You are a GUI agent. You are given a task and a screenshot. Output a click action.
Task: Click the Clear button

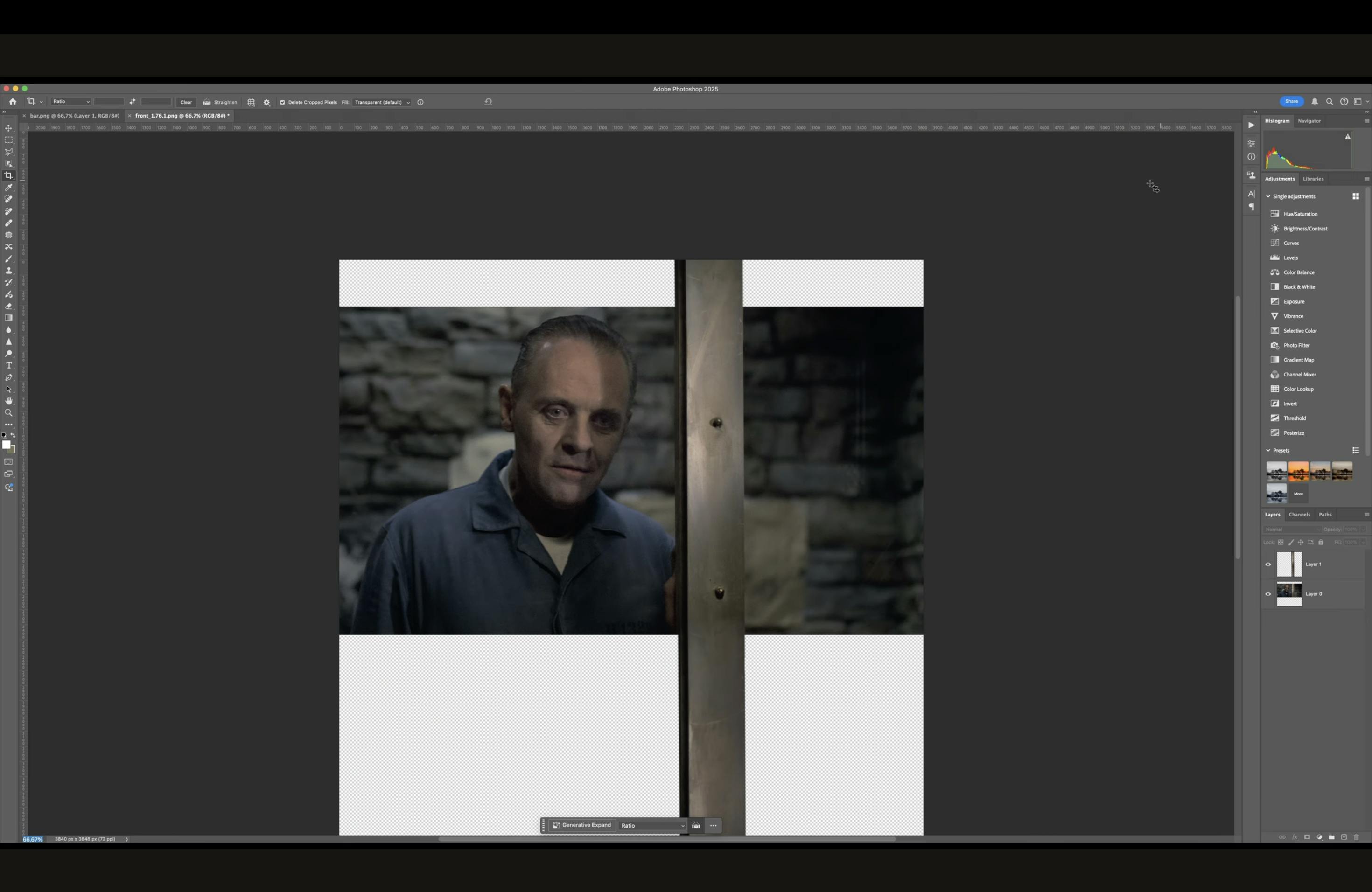tap(186, 102)
